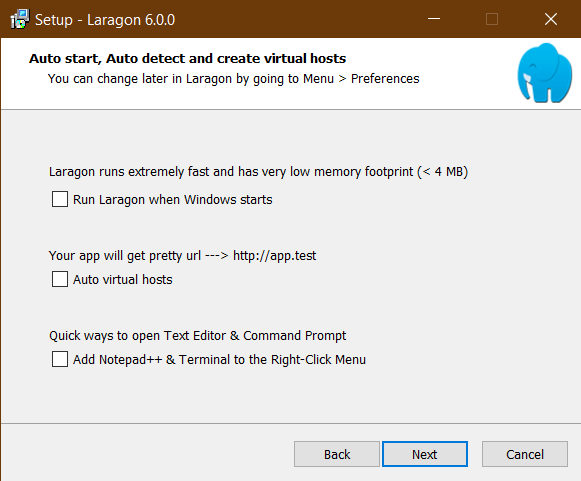
Task: Click the 'low memory footprint' description text
Action: click(x=259, y=172)
